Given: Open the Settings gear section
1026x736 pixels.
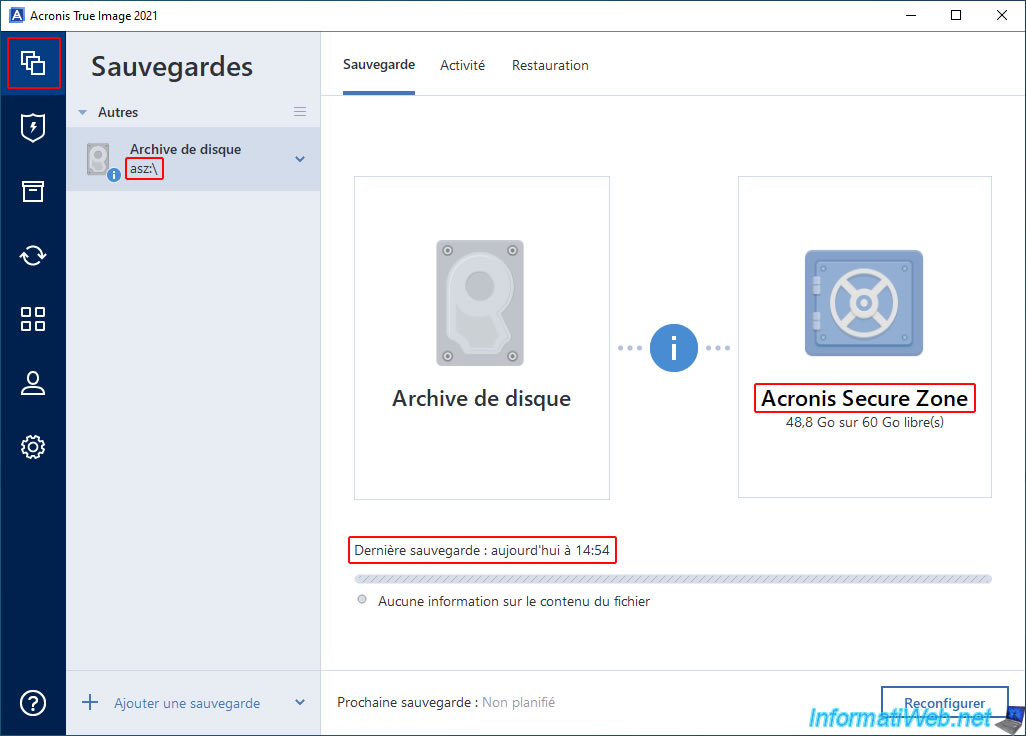Looking at the screenshot, I should (33, 447).
